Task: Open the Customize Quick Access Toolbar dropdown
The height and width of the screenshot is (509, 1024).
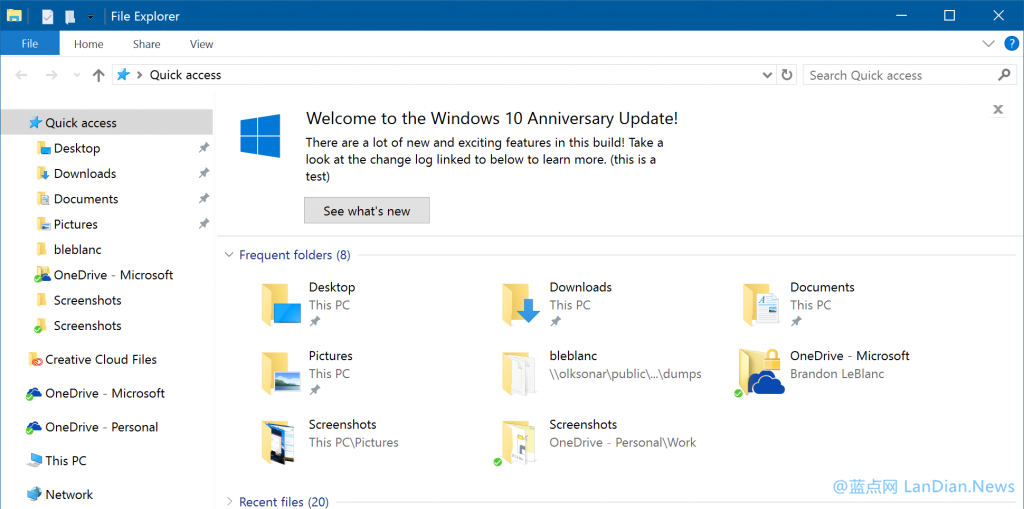Action: 90,17
